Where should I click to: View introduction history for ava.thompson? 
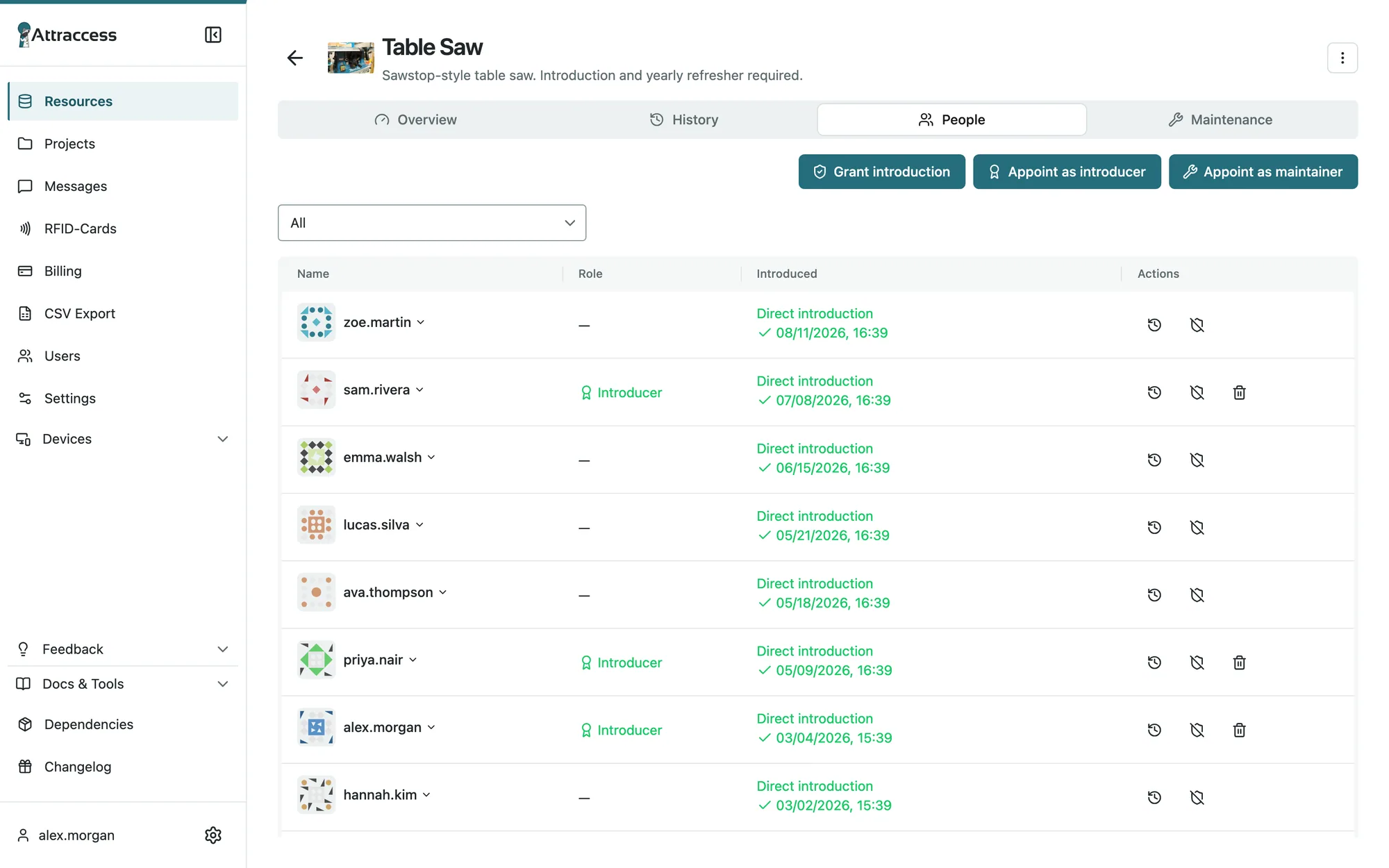pyautogui.click(x=1154, y=594)
